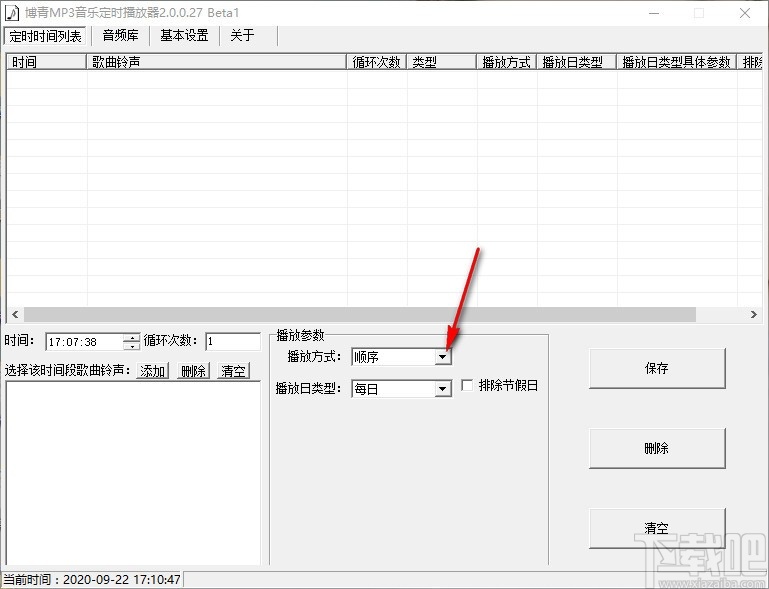Click the 歌曲铃声 column header
Viewport: 769px width, 589px height.
(x=217, y=62)
